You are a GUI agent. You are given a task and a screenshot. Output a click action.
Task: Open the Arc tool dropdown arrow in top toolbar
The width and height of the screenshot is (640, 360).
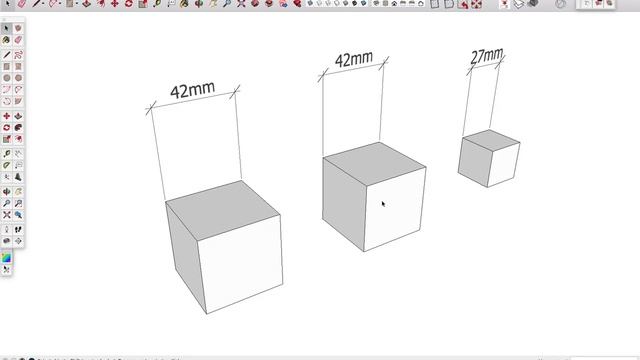click(x=60, y=4)
